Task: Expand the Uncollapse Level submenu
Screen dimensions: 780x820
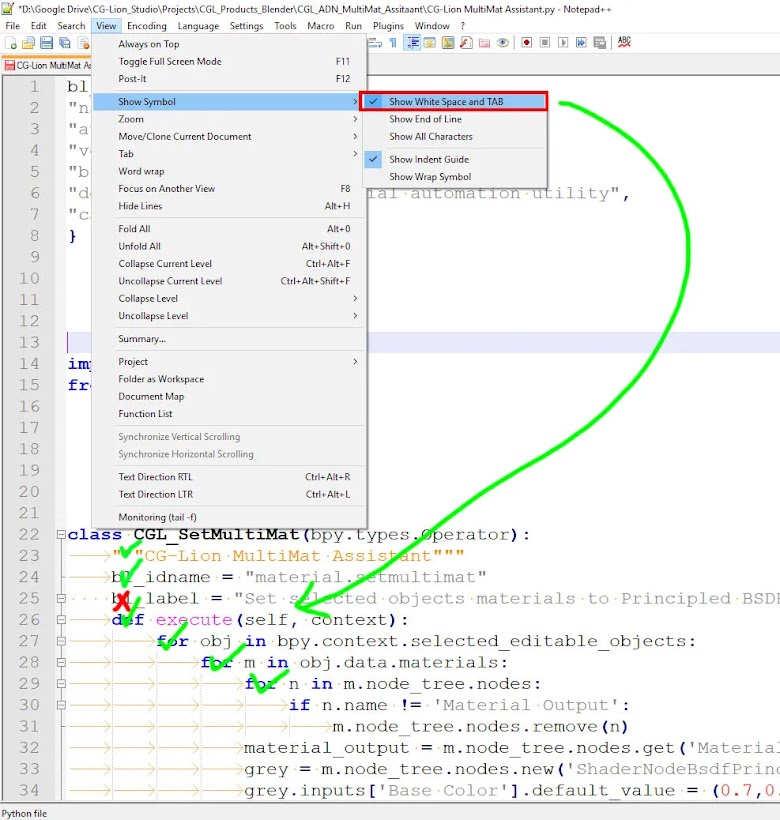Action: tap(229, 316)
